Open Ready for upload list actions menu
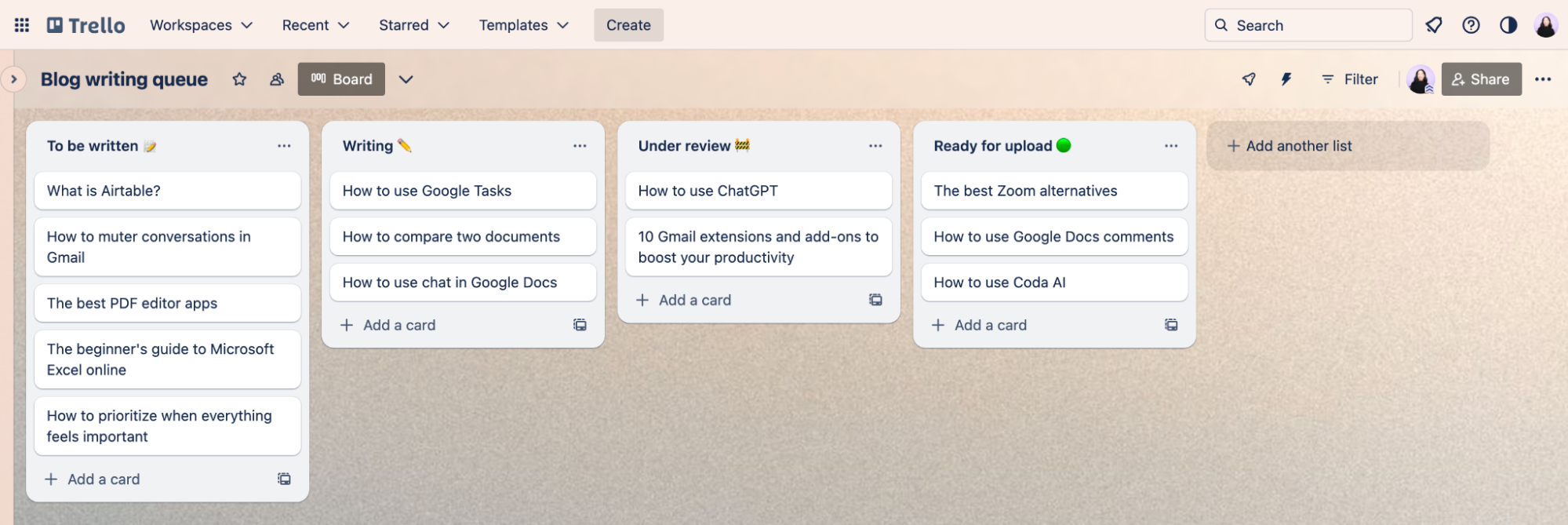 pyautogui.click(x=1171, y=146)
